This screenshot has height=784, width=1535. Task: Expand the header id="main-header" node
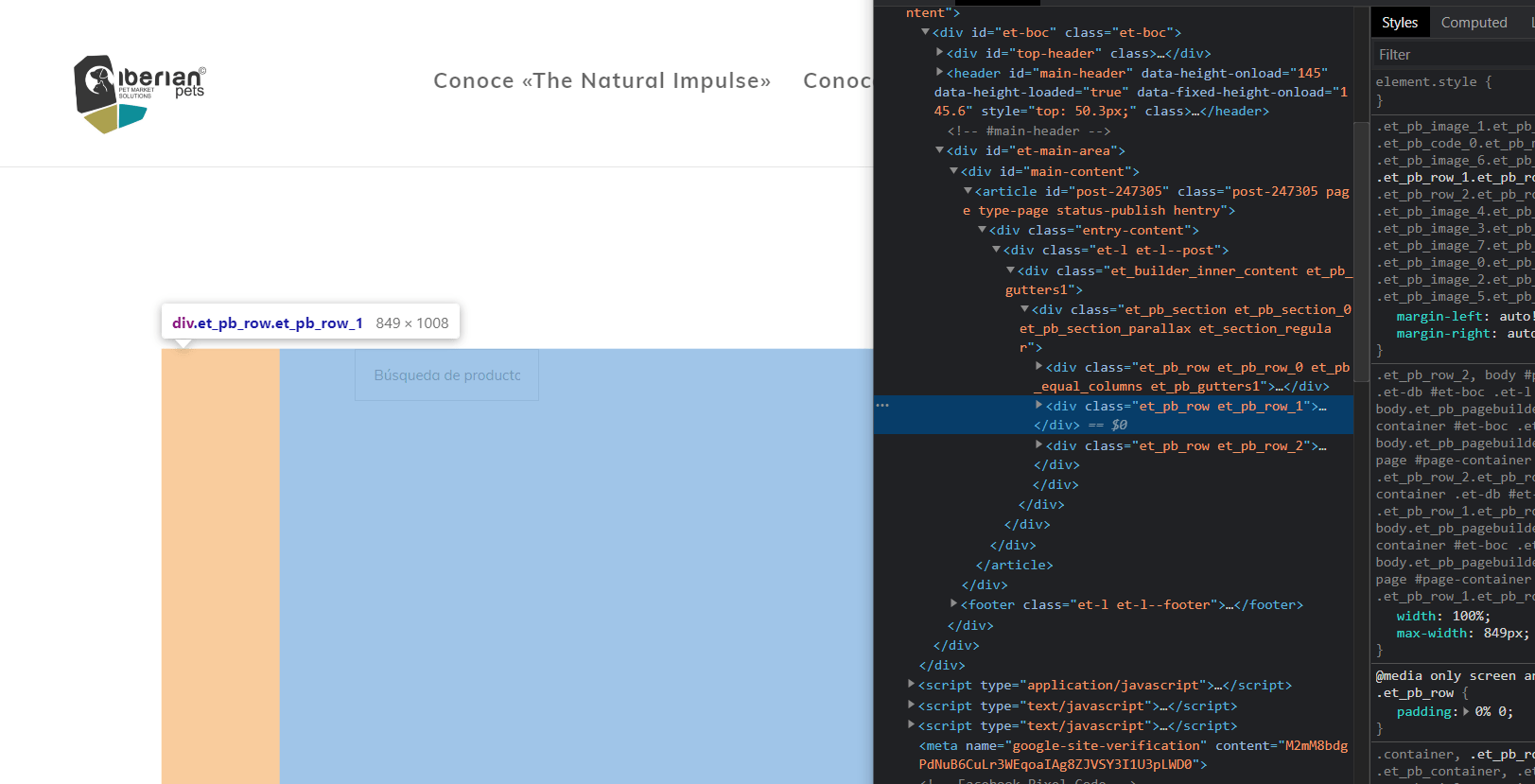click(939, 72)
